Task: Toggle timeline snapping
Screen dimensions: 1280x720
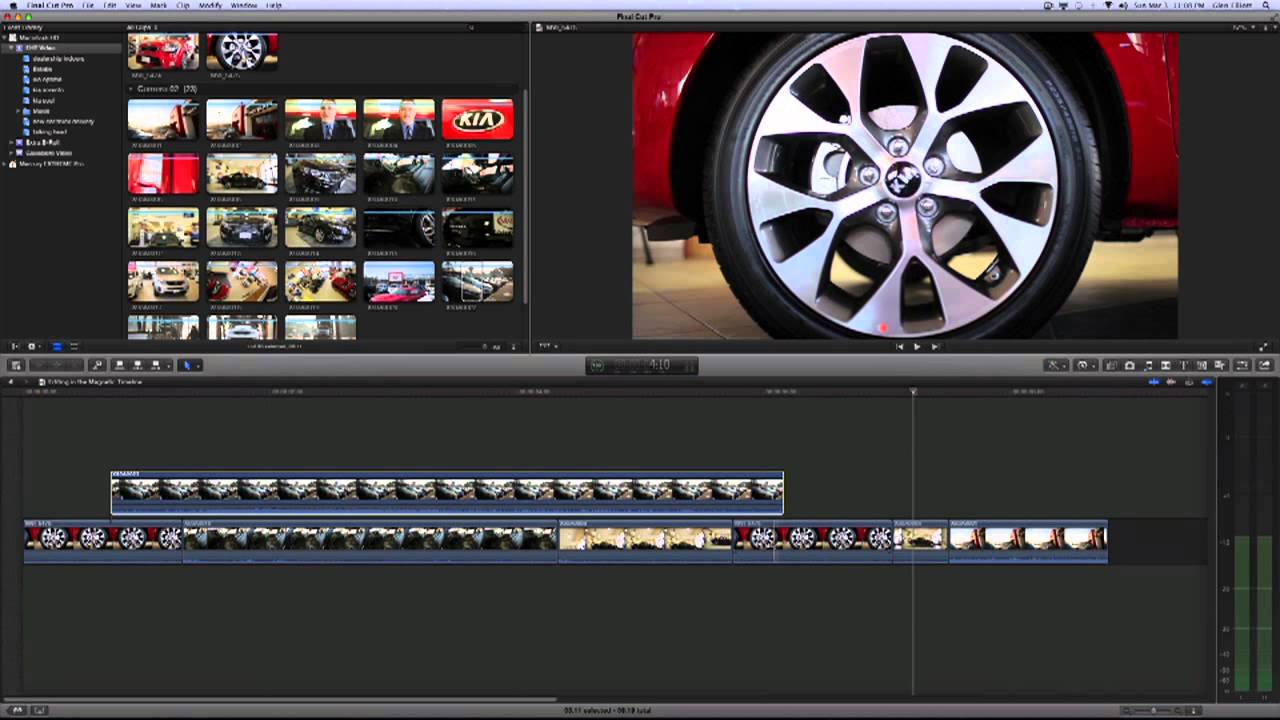Action: (x=1207, y=381)
